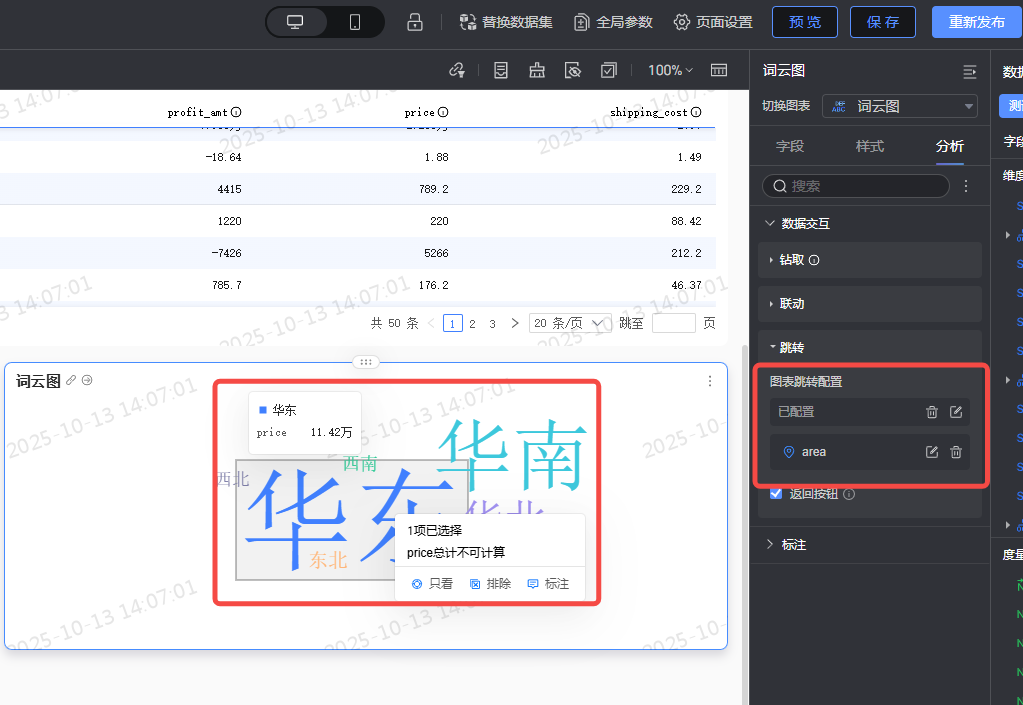This screenshot has height=705, width=1023.
Task: Switch to the 样式 tab
Action: (x=869, y=146)
